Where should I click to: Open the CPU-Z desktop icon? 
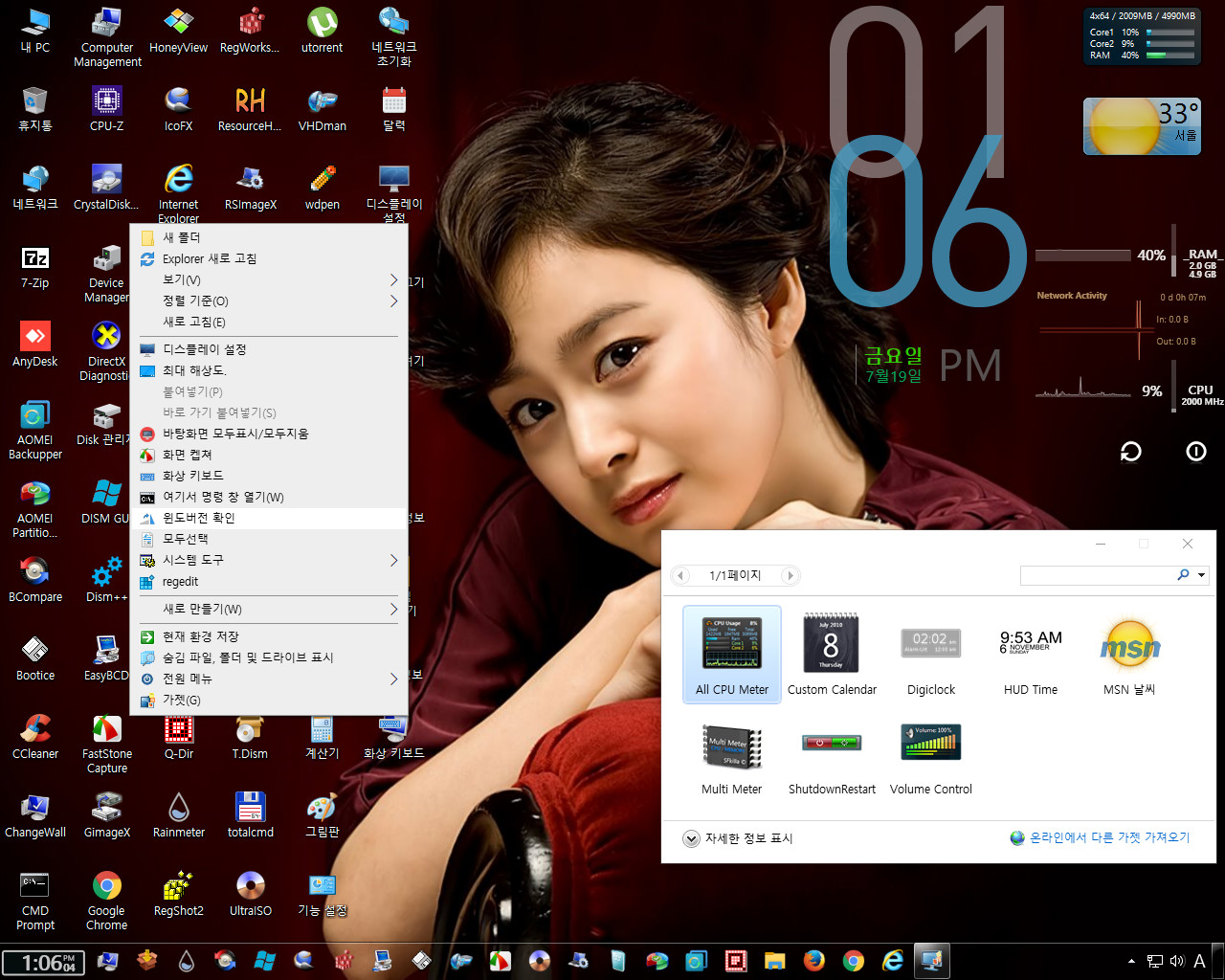[107, 109]
